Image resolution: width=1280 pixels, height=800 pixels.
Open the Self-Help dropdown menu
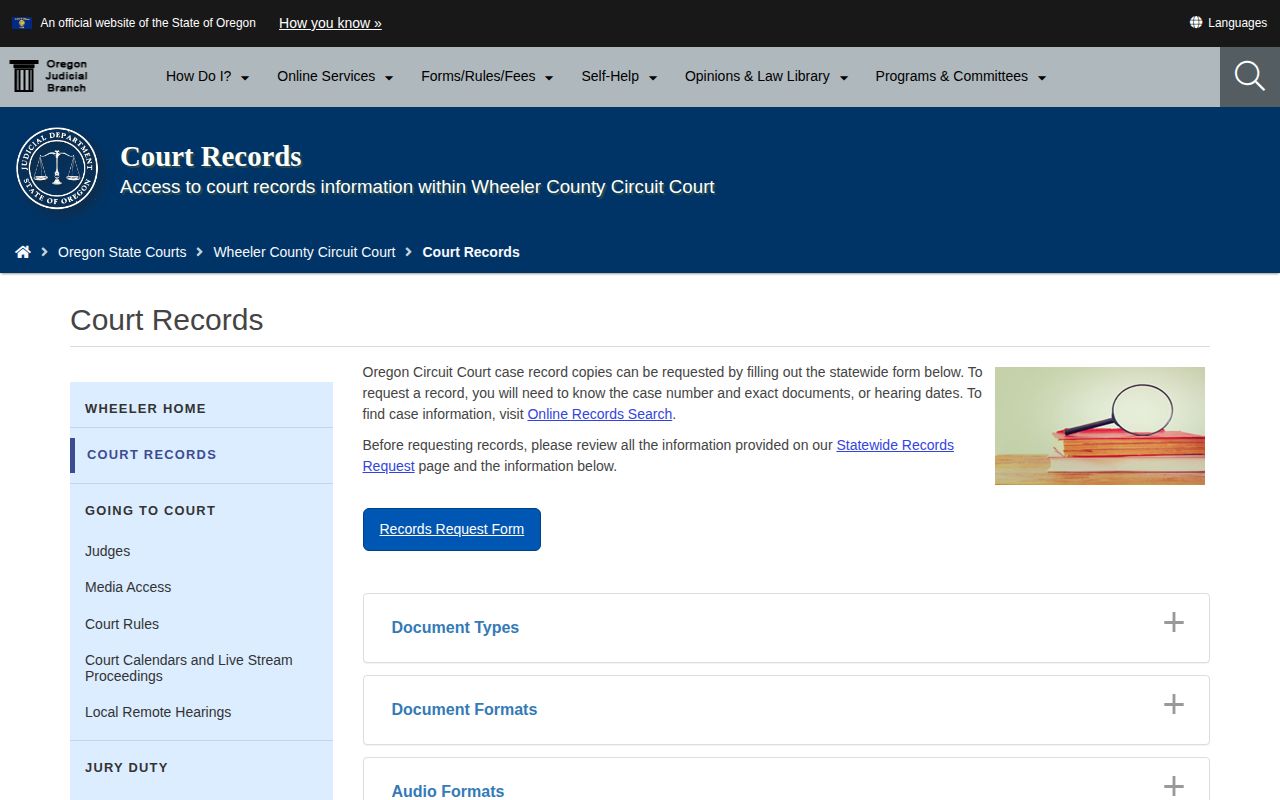pos(619,76)
